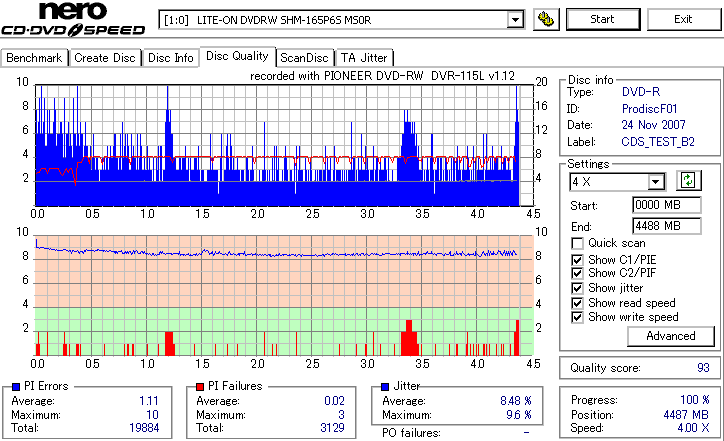The height and width of the screenshot is (441, 724).
Task: Click the date 24 Nov 2007
Action: (653, 125)
